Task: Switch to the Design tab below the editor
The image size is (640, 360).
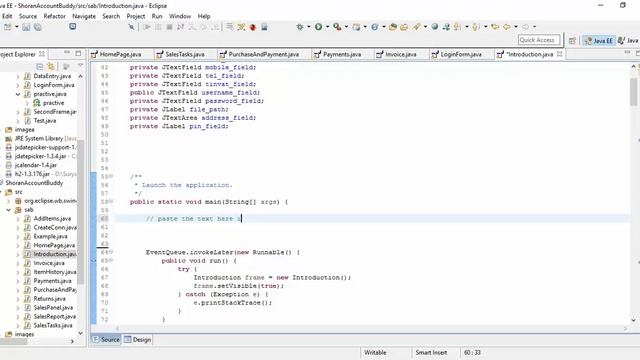Action: 138,340
